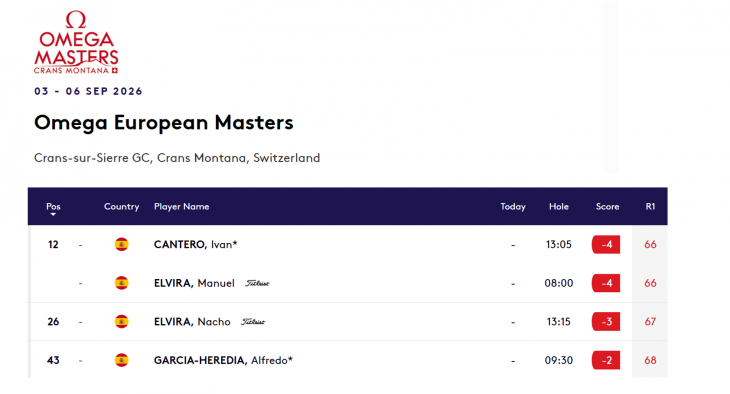Open GARCIA-HEREDIA, Alfredo player link
Image resolution: width=730 pixels, height=394 pixels.
pos(223,360)
